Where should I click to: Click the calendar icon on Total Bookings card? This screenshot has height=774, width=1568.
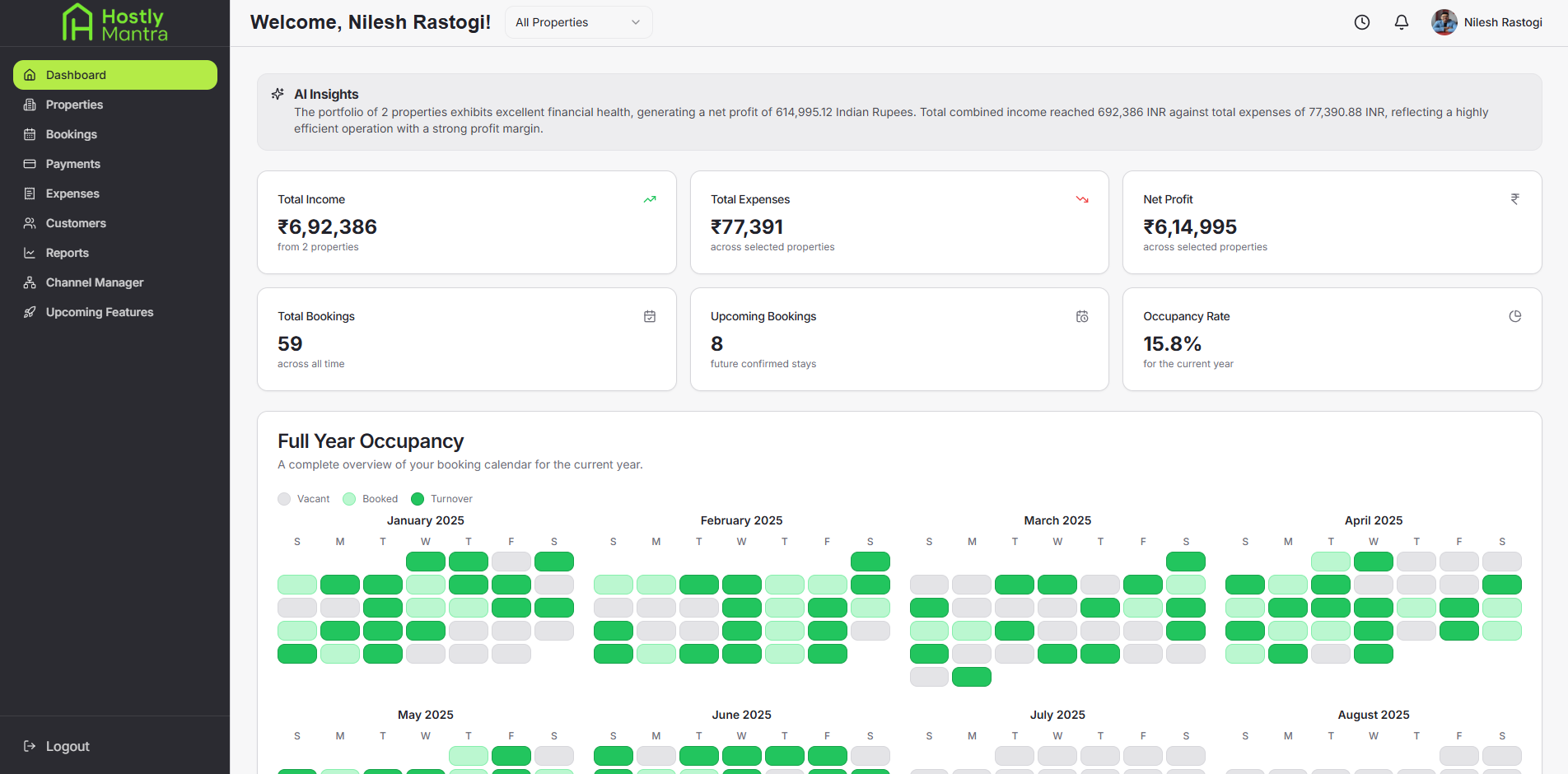click(x=650, y=316)
